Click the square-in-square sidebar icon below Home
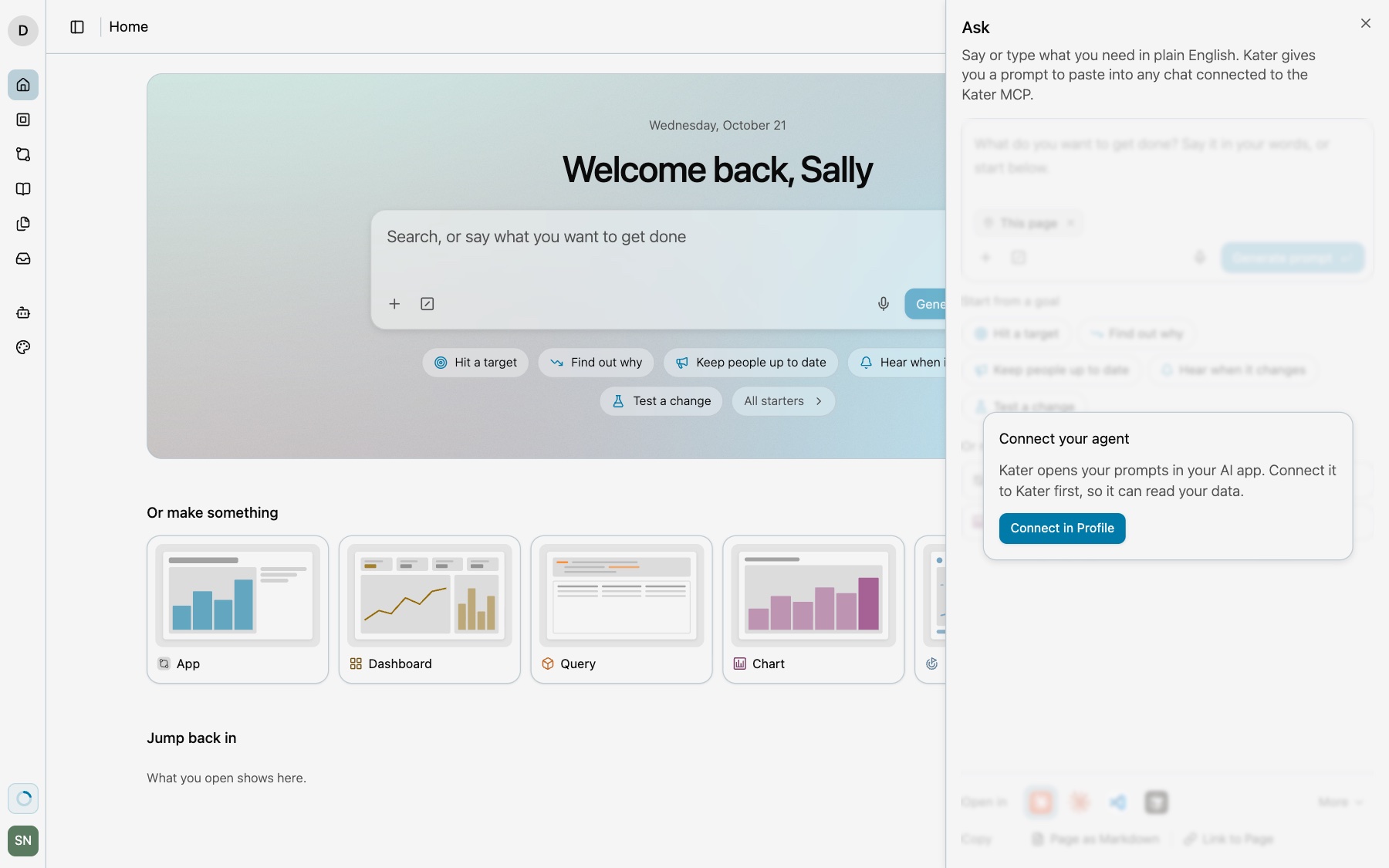 23,120
